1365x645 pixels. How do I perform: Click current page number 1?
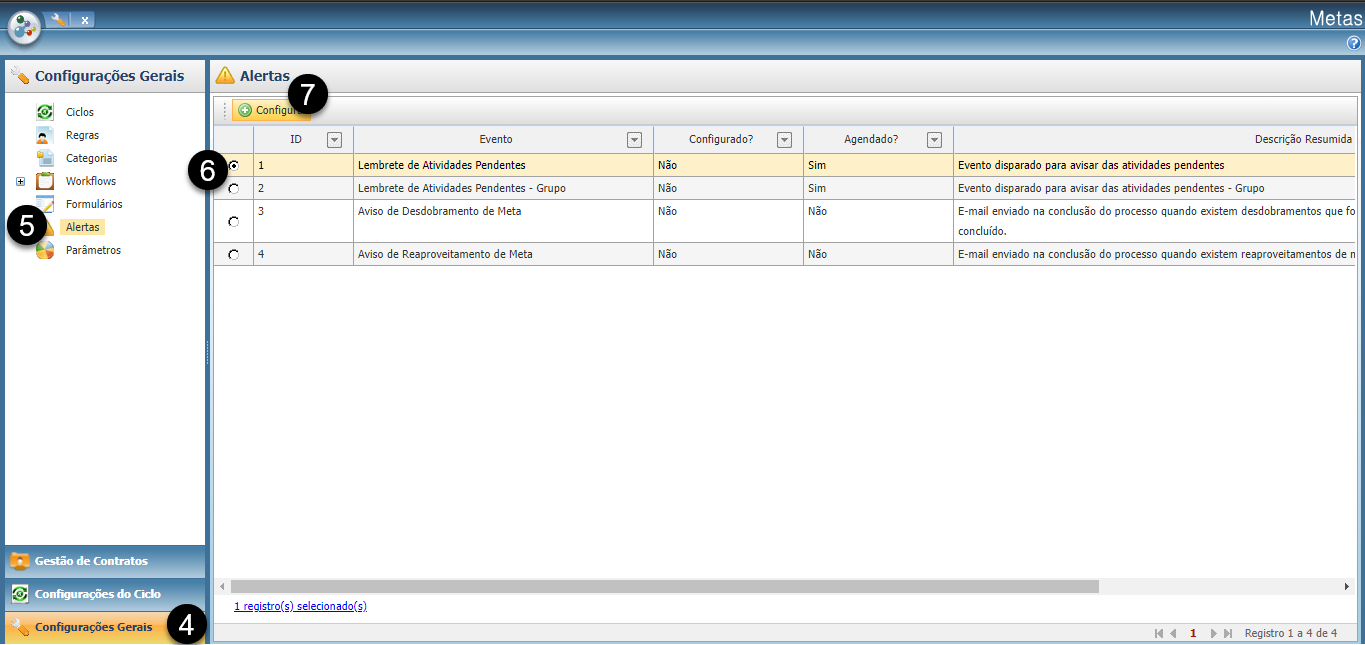tap(1193, 633)
